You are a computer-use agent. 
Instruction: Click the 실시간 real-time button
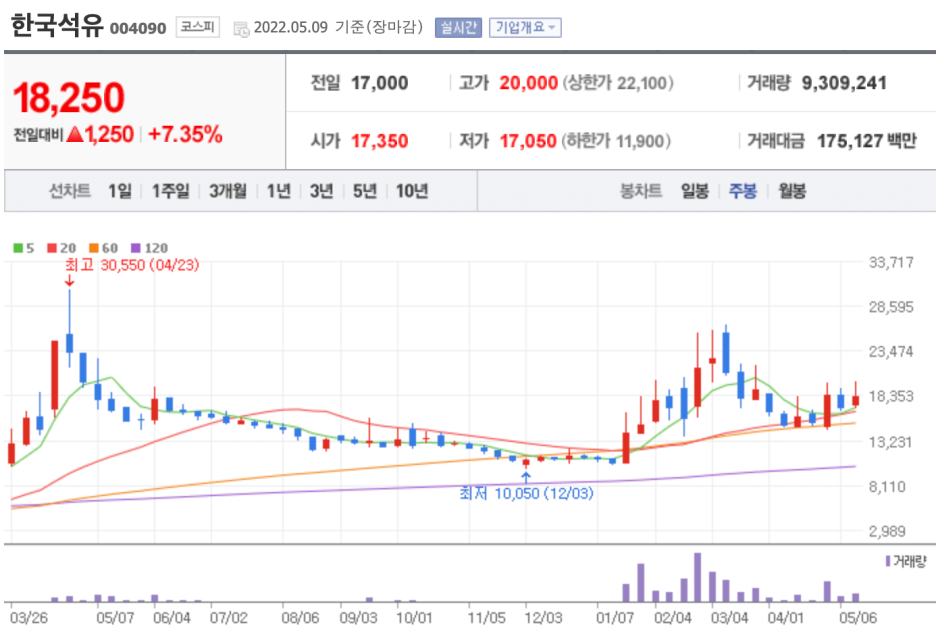click(x=458, y=27)
